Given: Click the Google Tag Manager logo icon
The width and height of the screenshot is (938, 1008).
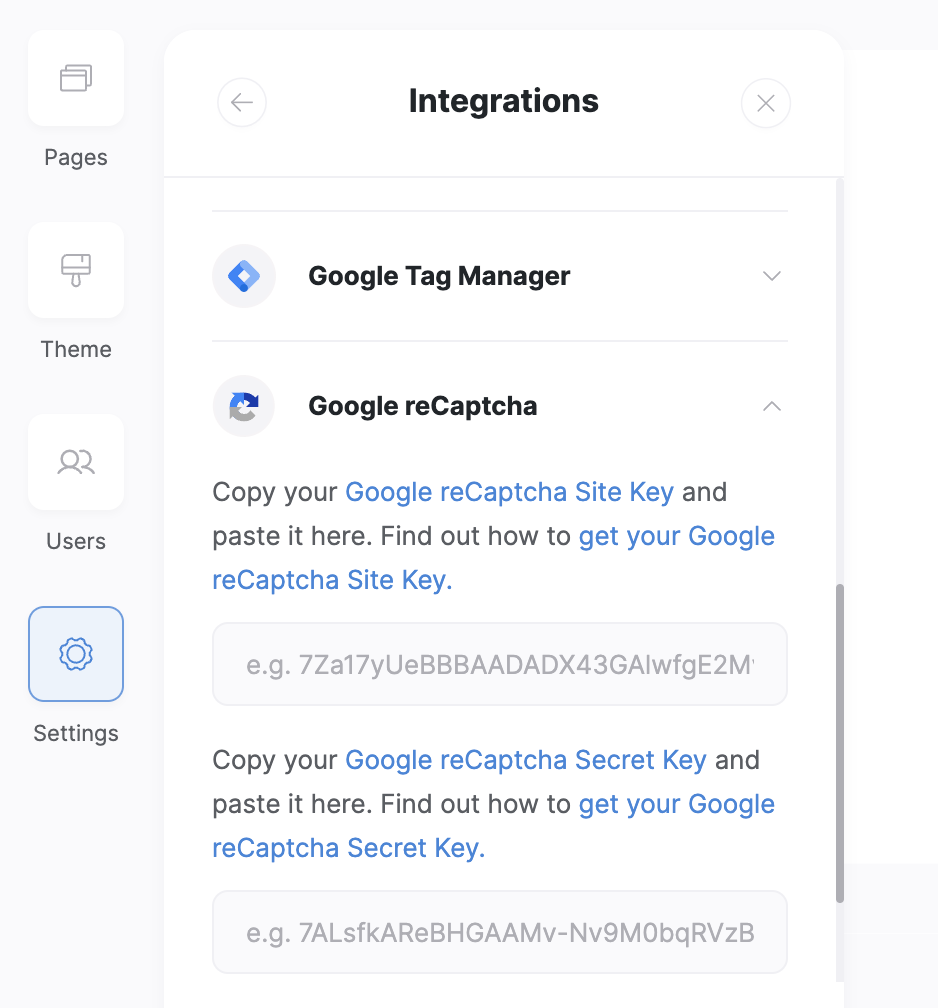Looking at the screenshot, I should pos(244,276).
